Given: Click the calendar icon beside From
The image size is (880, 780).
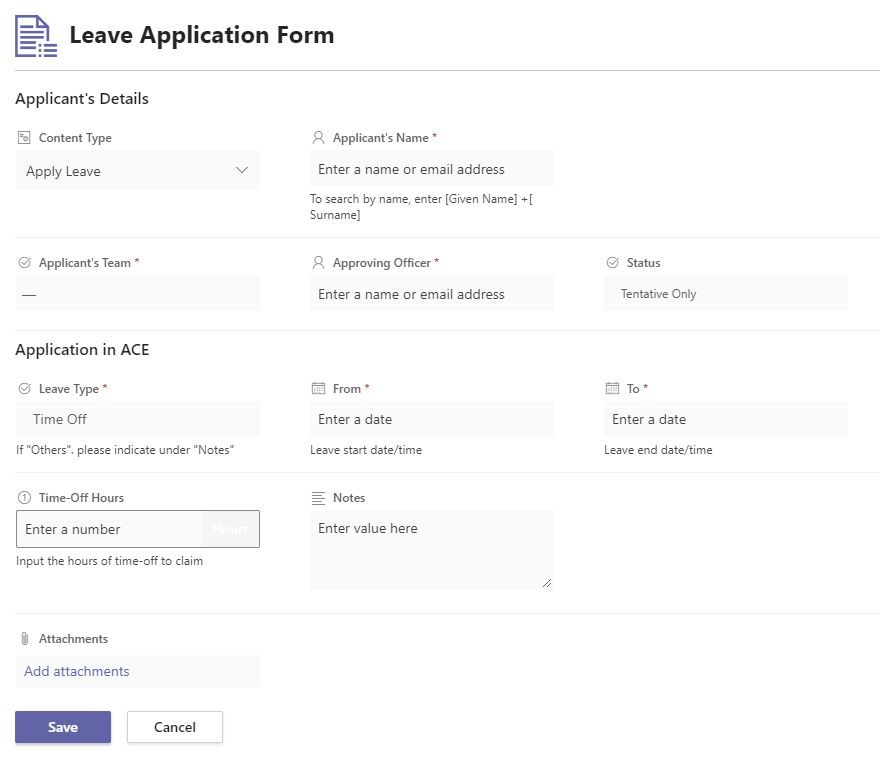Looking at the screenshot, I should point(318,388).
